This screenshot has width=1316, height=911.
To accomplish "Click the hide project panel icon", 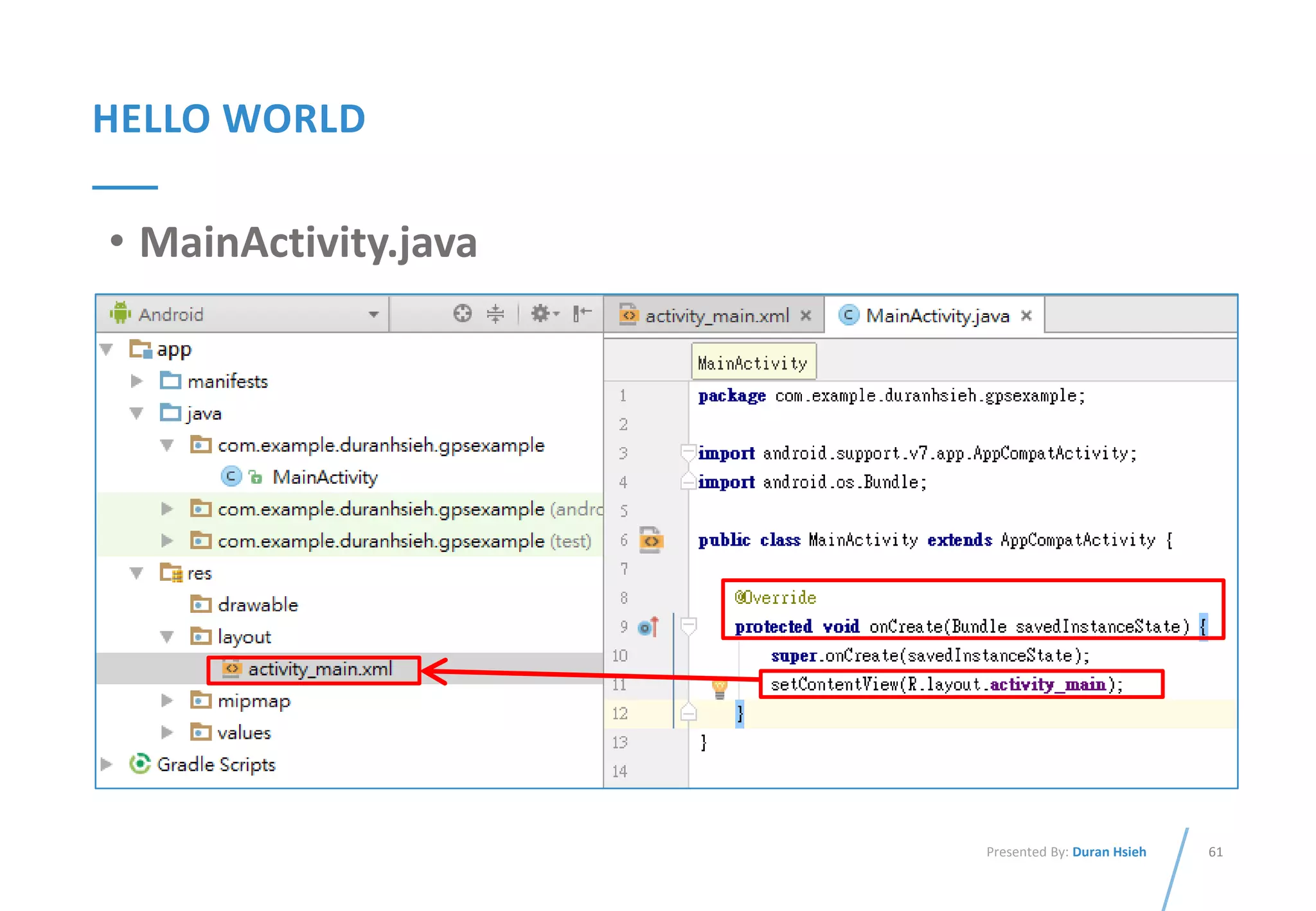I will pyautogui.click(x=582, y=314).
